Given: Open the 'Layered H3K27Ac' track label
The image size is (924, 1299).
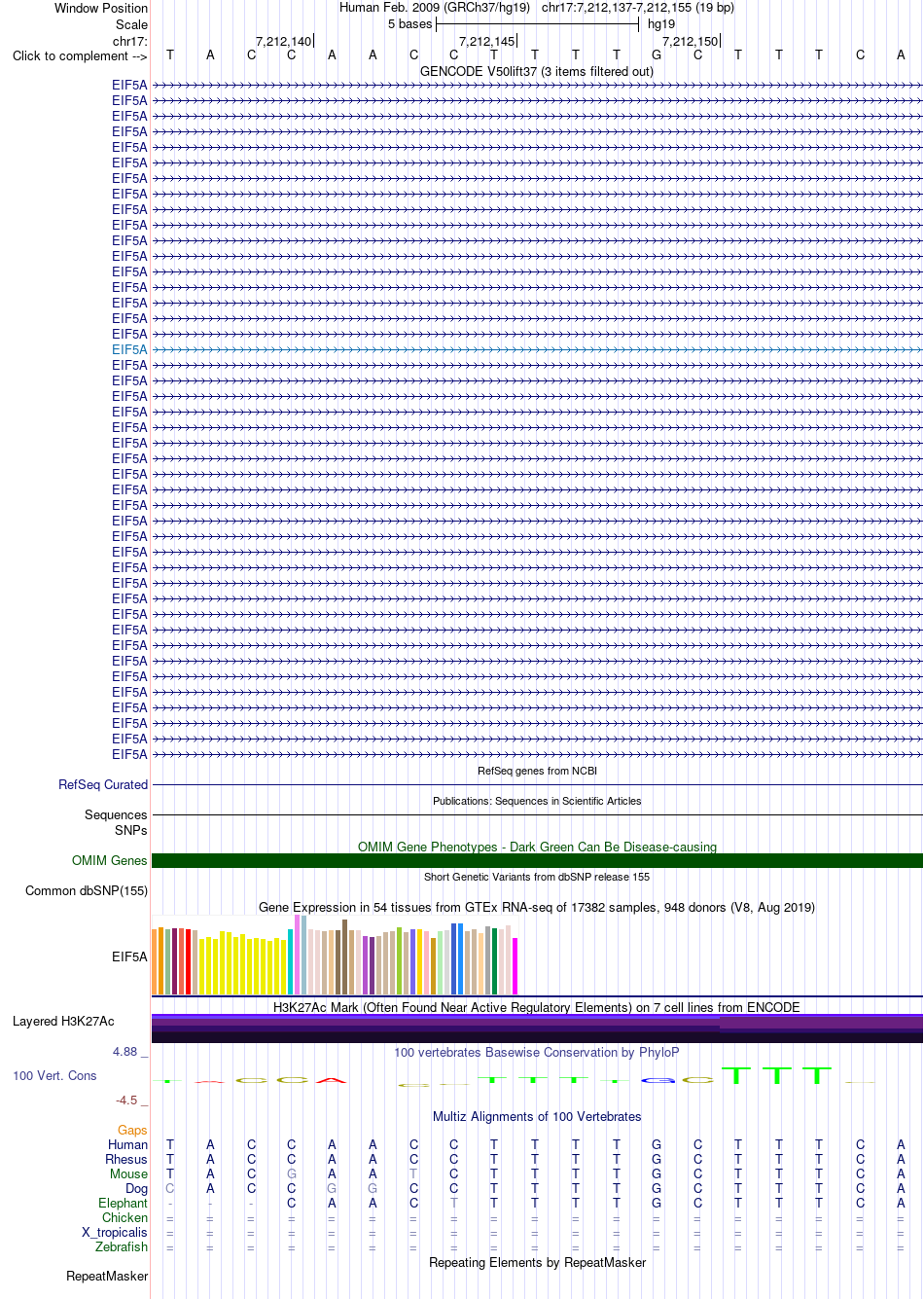Looking at the screenshot, I should (x=63, y=1021).
